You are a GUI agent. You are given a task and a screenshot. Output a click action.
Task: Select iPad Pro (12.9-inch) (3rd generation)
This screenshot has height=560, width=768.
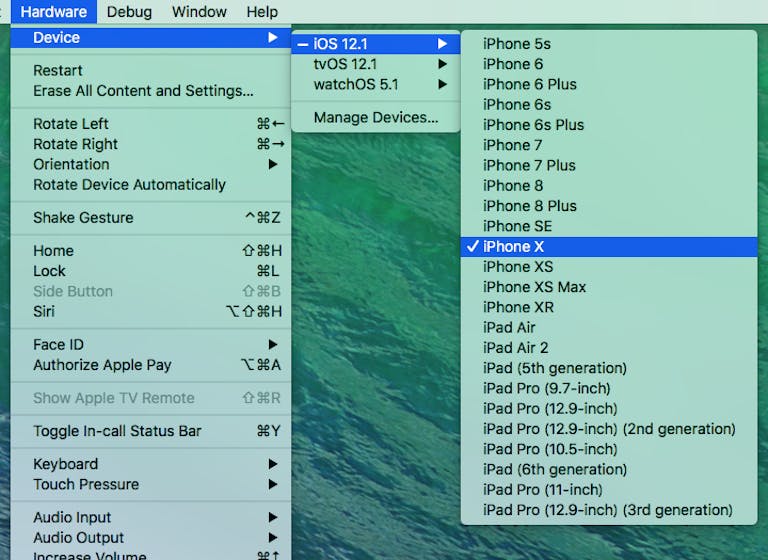(609, 511)
